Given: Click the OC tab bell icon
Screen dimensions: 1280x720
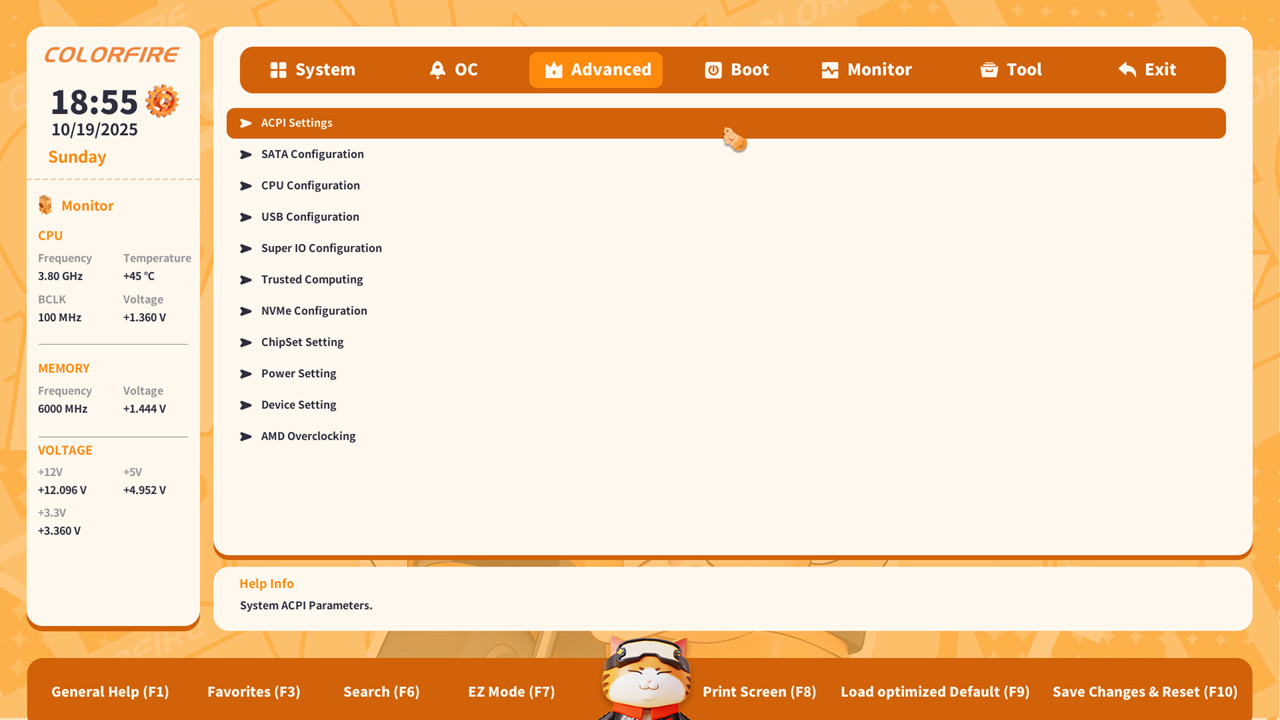Looking at the screenshot, I should 437,70.
